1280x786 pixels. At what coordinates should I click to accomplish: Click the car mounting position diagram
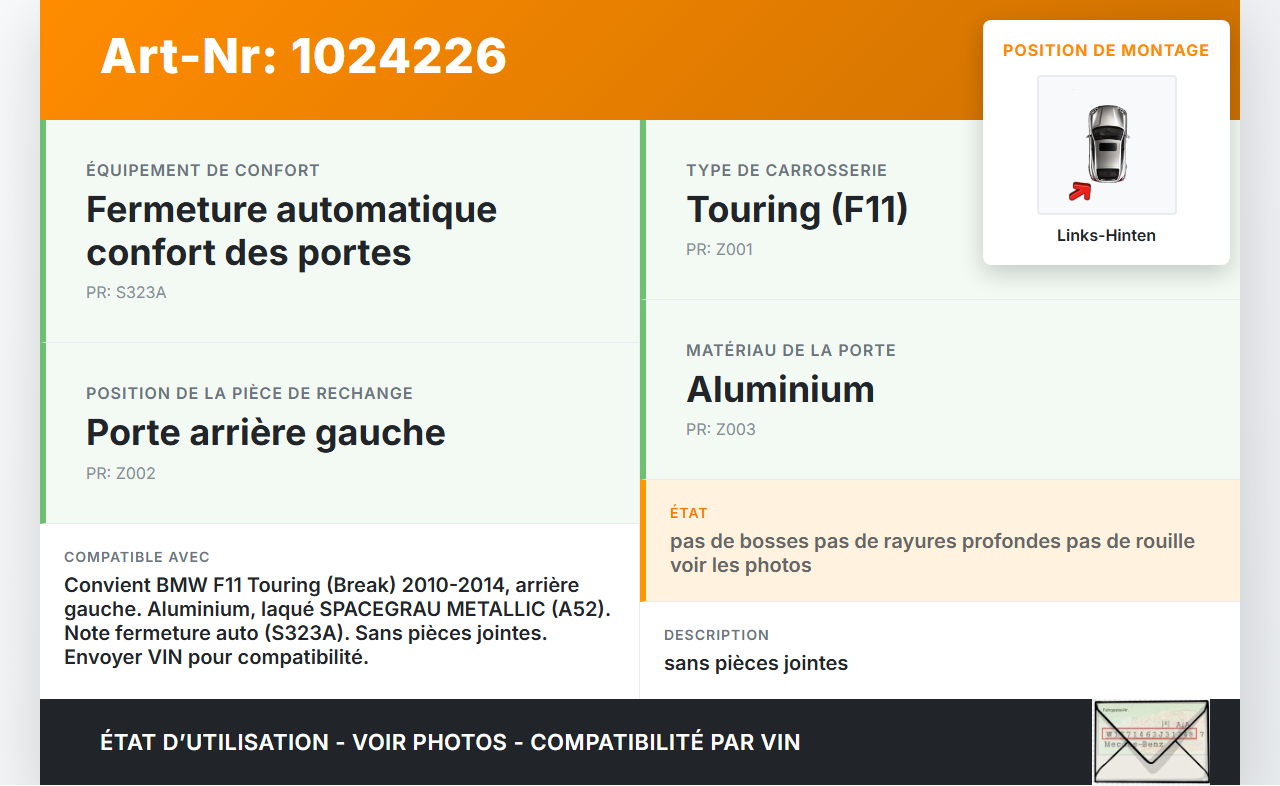(1106, 145)
